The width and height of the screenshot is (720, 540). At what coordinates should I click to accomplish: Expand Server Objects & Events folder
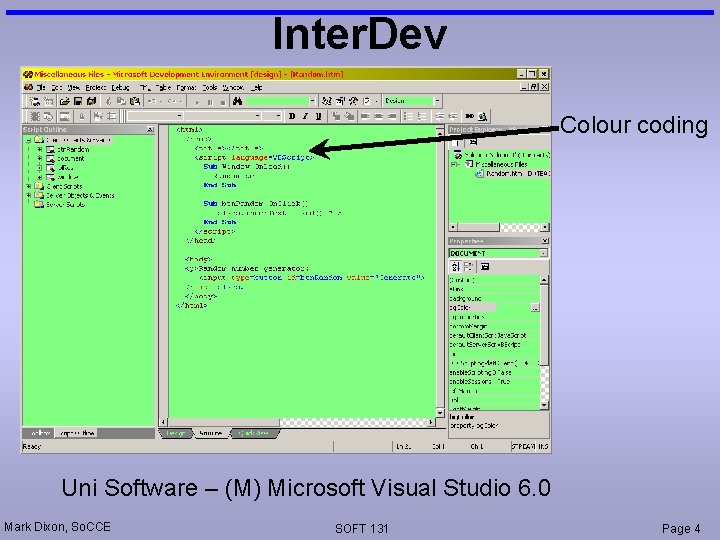point(29,195)
